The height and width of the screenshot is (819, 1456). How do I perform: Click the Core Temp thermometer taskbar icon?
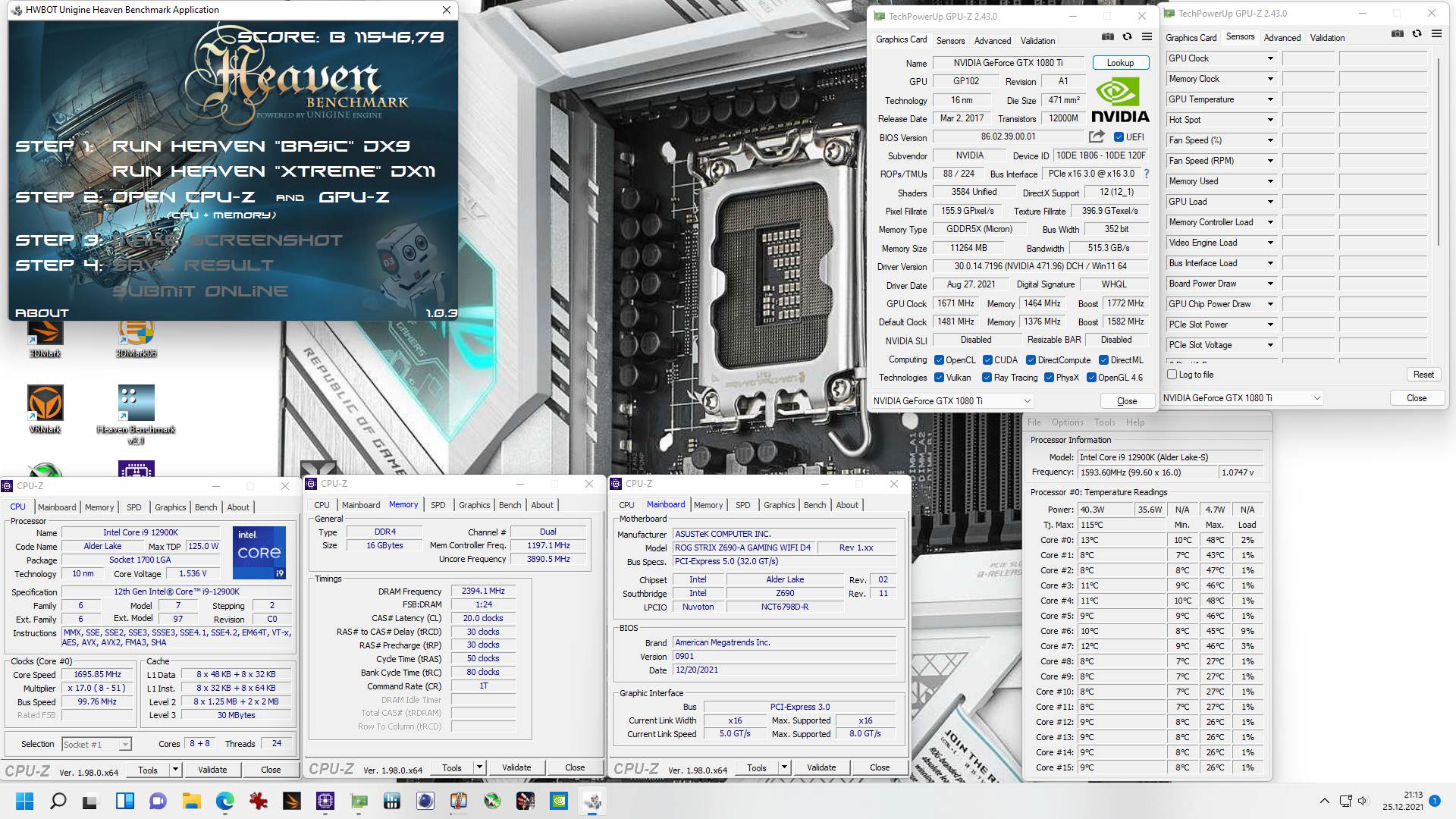click(459, 801)
